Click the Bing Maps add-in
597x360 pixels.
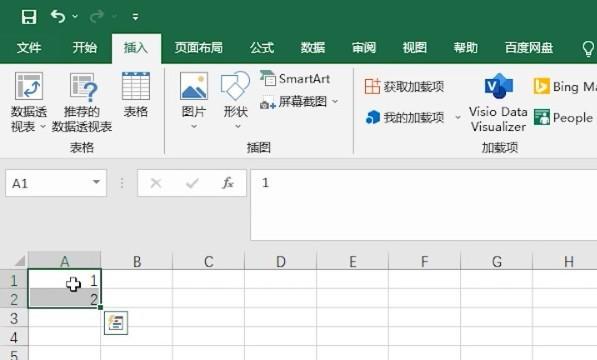pyautogui.click(x=565, y=87)
